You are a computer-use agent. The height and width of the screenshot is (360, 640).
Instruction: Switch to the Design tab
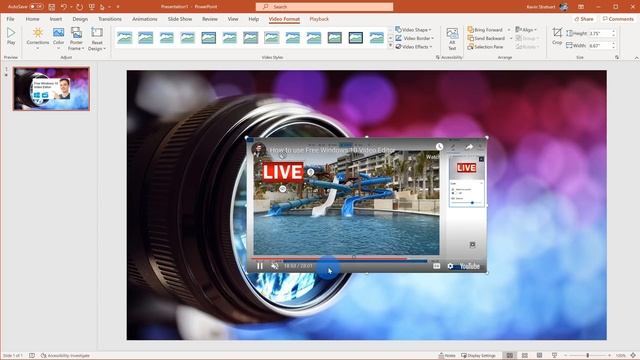(x=80, y=19)
